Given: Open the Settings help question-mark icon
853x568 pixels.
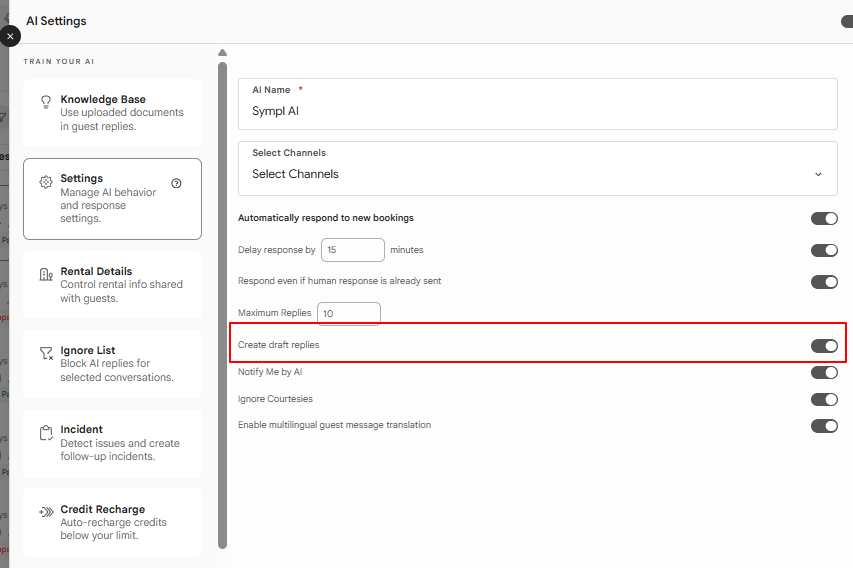Looking at the screenshot, I should (x=176, y=183).
